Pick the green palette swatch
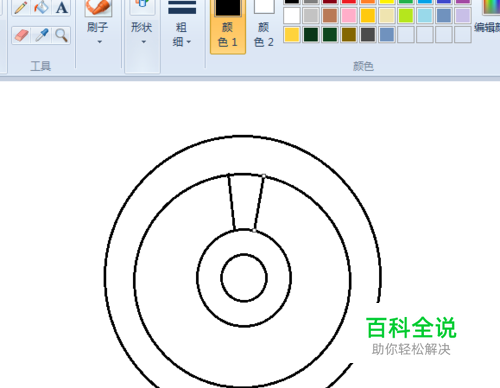The width and height of the screenshot is (500, 388). 406,1
